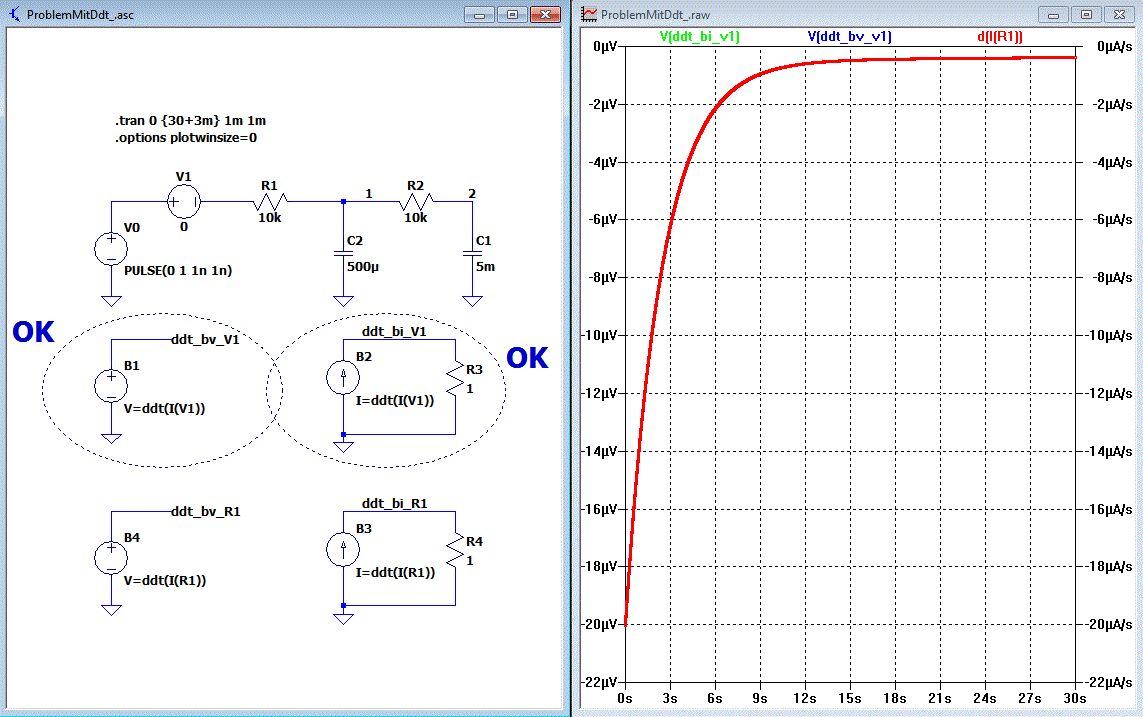This screenshot has height=717, width=1143.
Task: Click the B1 behavioral voltage source
Action: (x=109, y=386)
